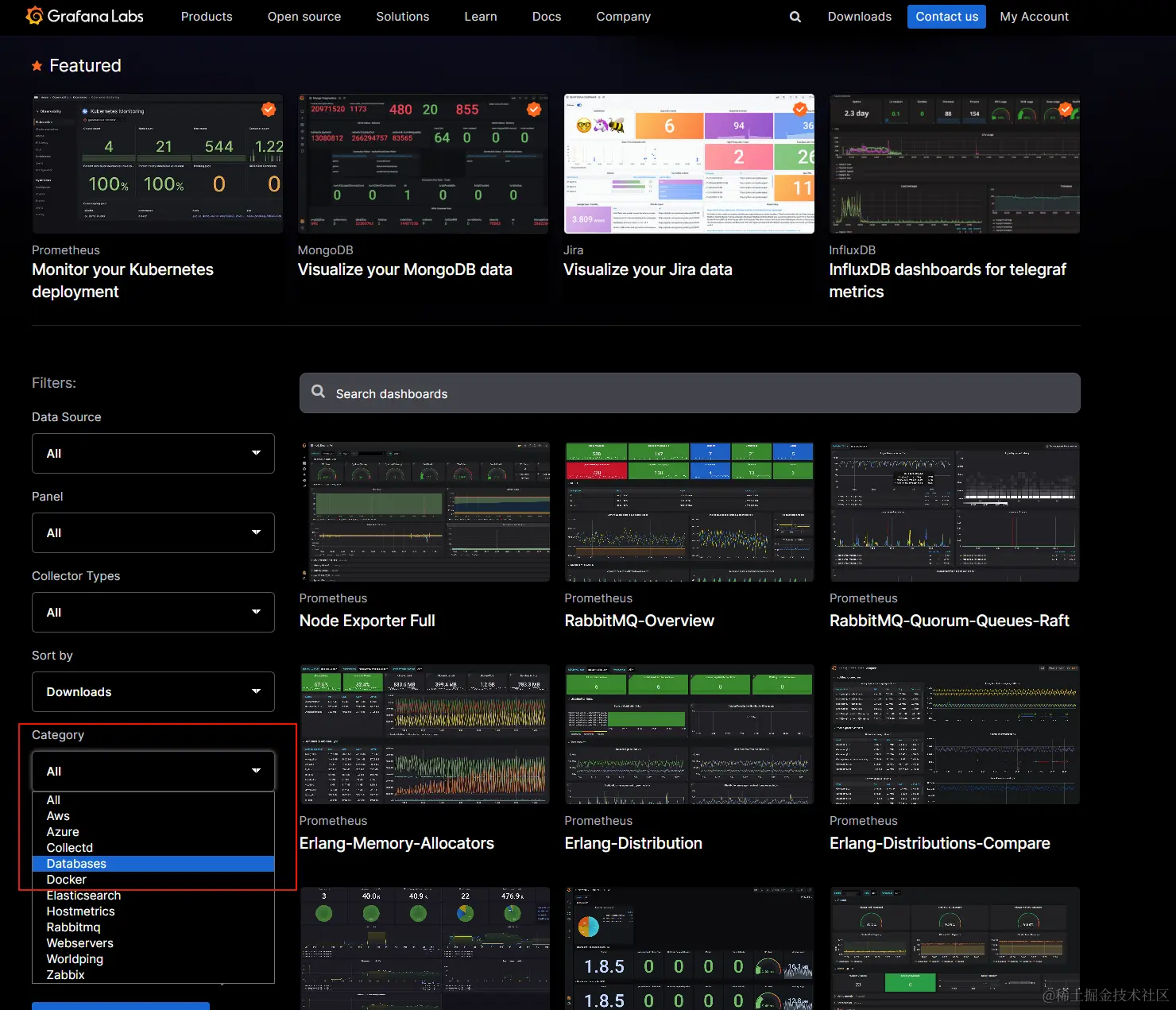Open the Solutions menu
The width and height of the screenshot is (1176, 1010).
point(403,17)
